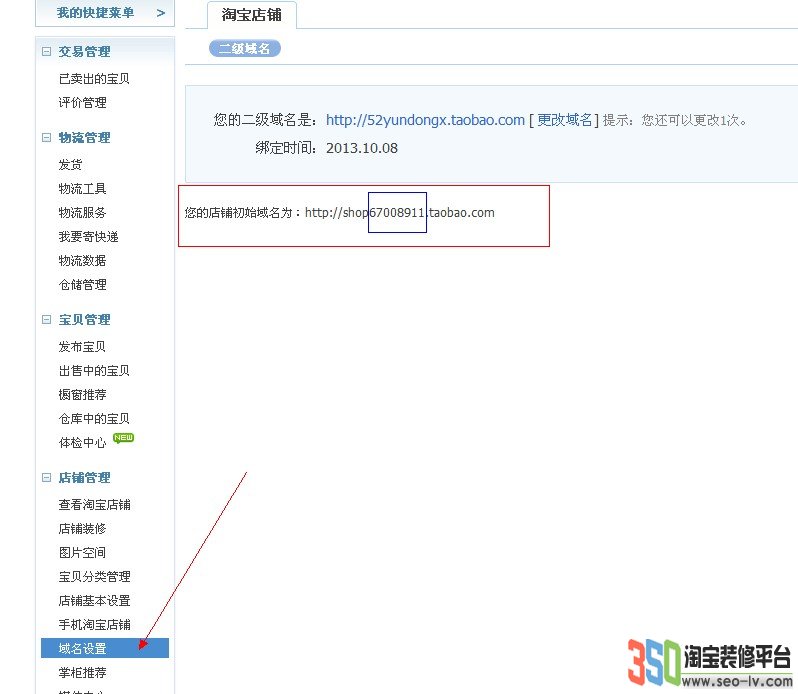The height and width of the screenshot is (694, 798).
Task: Collapse the 店铺管理 section toggle icon
Action: pos(46,477)
